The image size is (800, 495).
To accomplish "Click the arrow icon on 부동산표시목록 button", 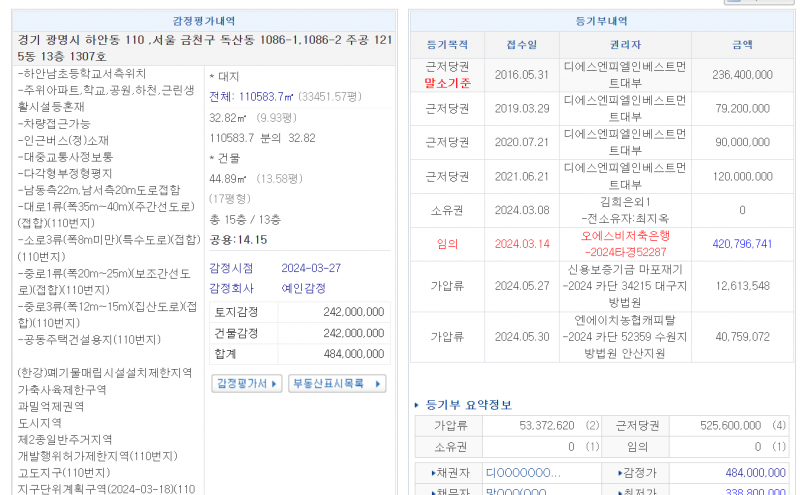I will coord(377,383).
